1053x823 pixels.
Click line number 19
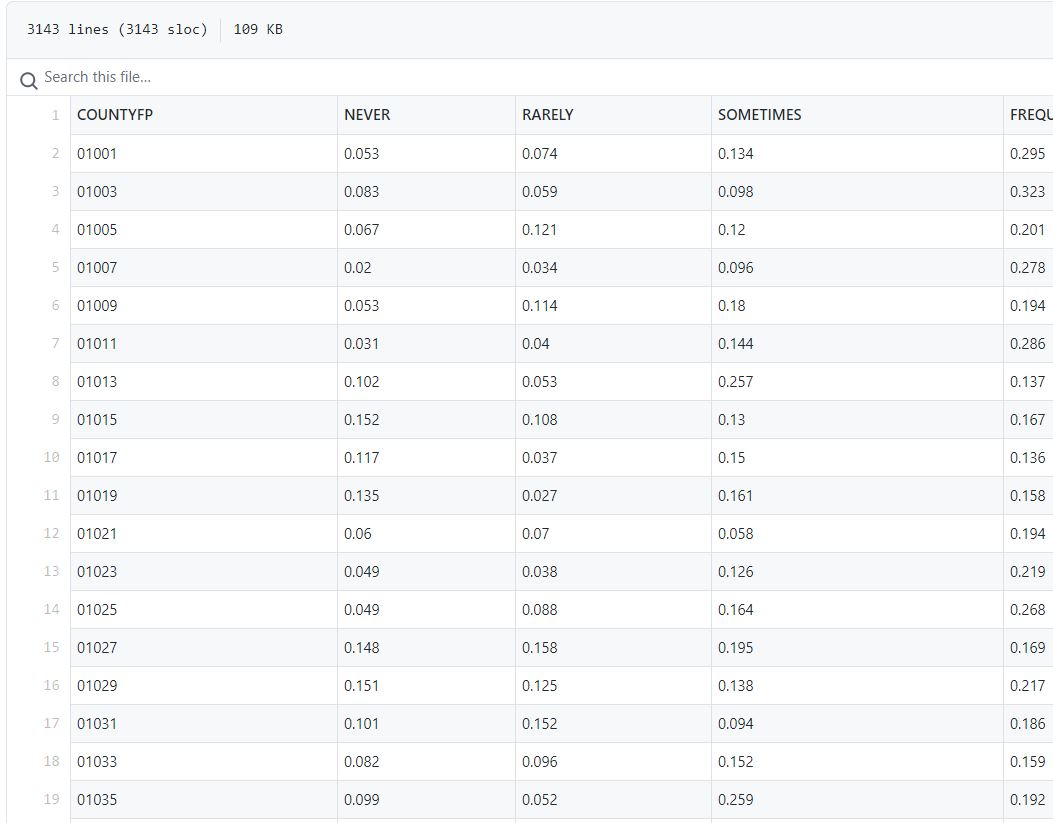point(52,799)
